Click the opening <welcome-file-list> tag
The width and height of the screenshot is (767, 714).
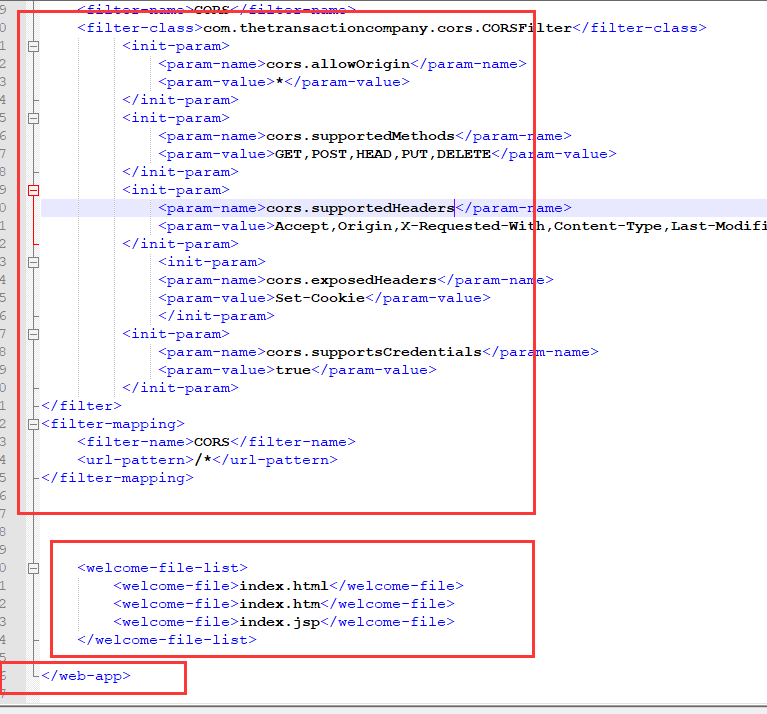coord(162,568)
